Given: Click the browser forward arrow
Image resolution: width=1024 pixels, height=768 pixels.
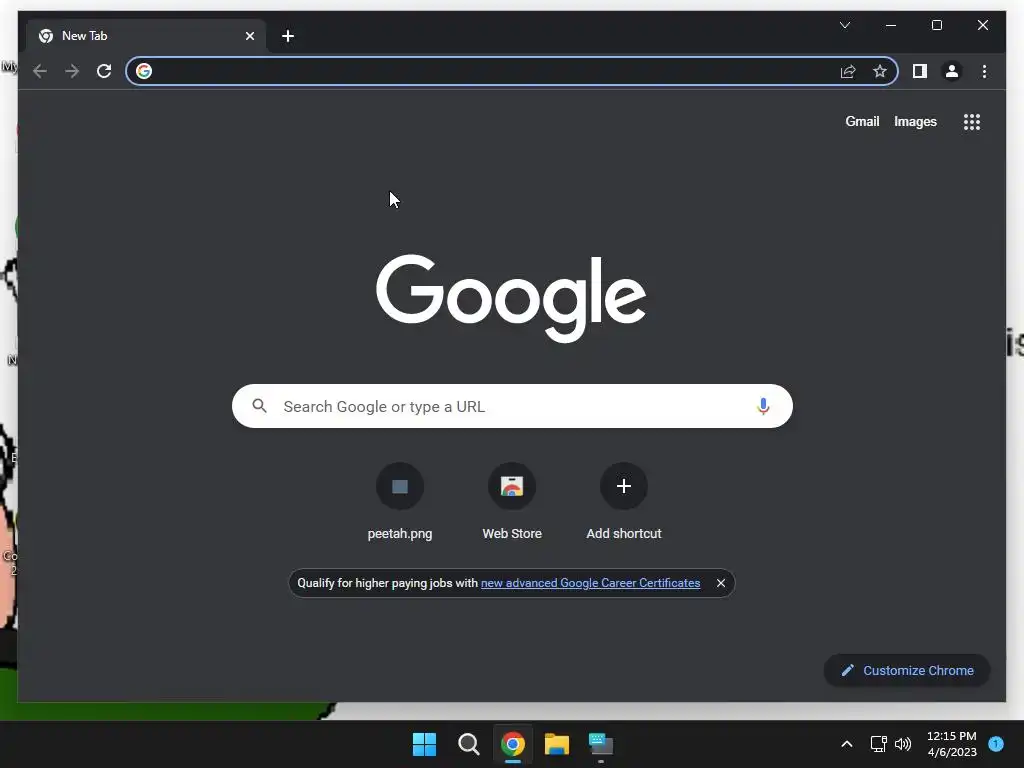Looking at the screenshot, I should (72, 71).
